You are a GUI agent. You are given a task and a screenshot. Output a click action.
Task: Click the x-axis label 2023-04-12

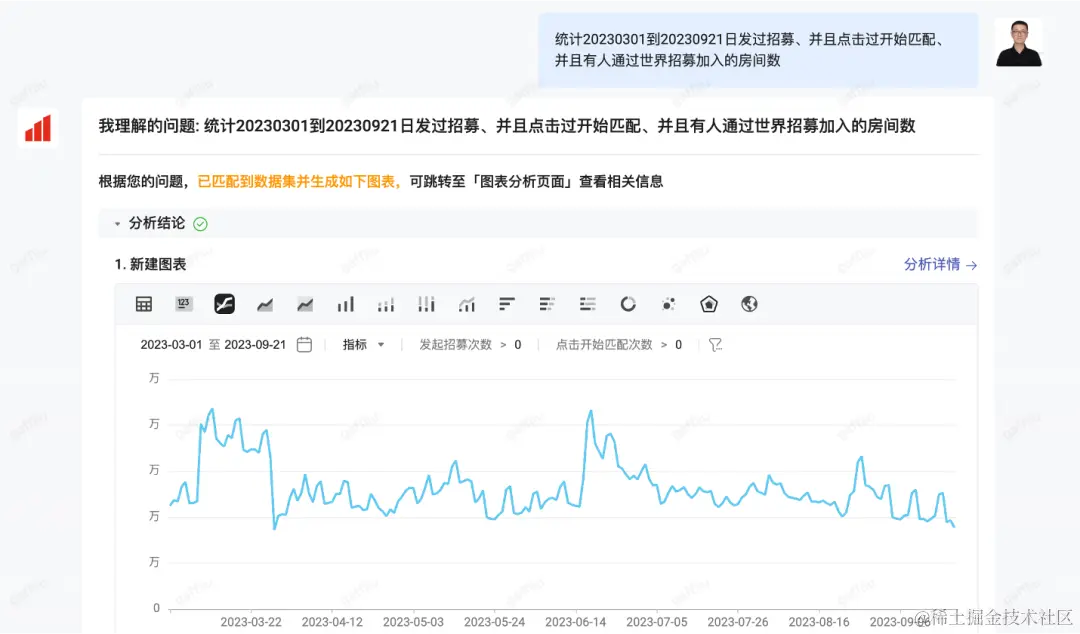[332, 622]
